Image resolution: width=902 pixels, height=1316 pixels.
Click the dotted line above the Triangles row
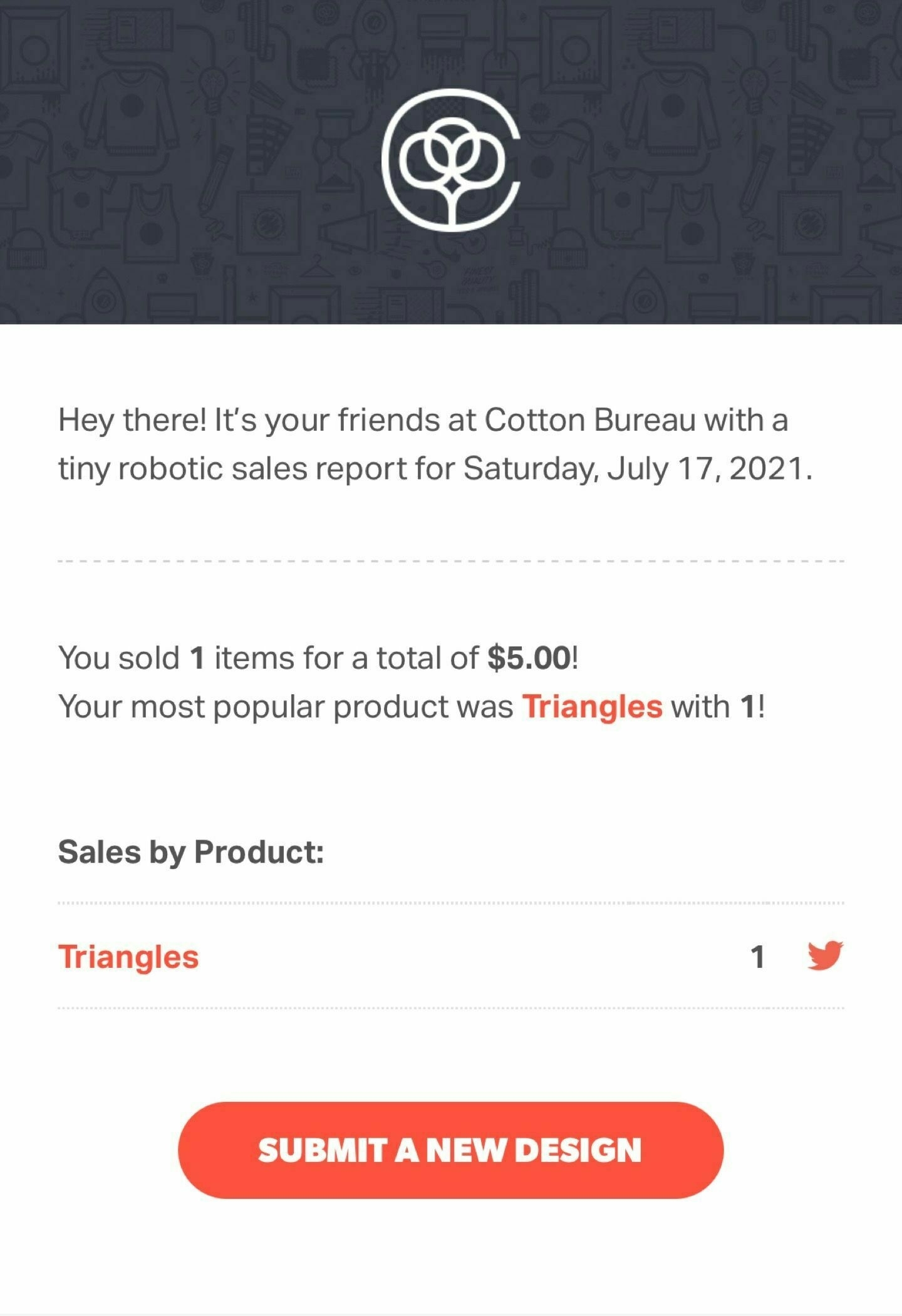(451, 903)
